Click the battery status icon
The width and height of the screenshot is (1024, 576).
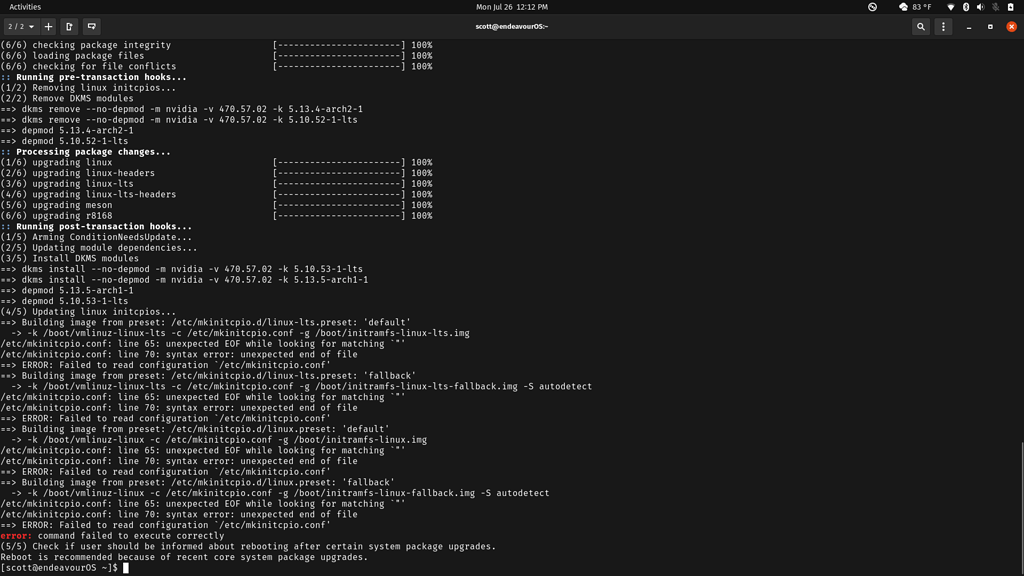pos(1010,7)
